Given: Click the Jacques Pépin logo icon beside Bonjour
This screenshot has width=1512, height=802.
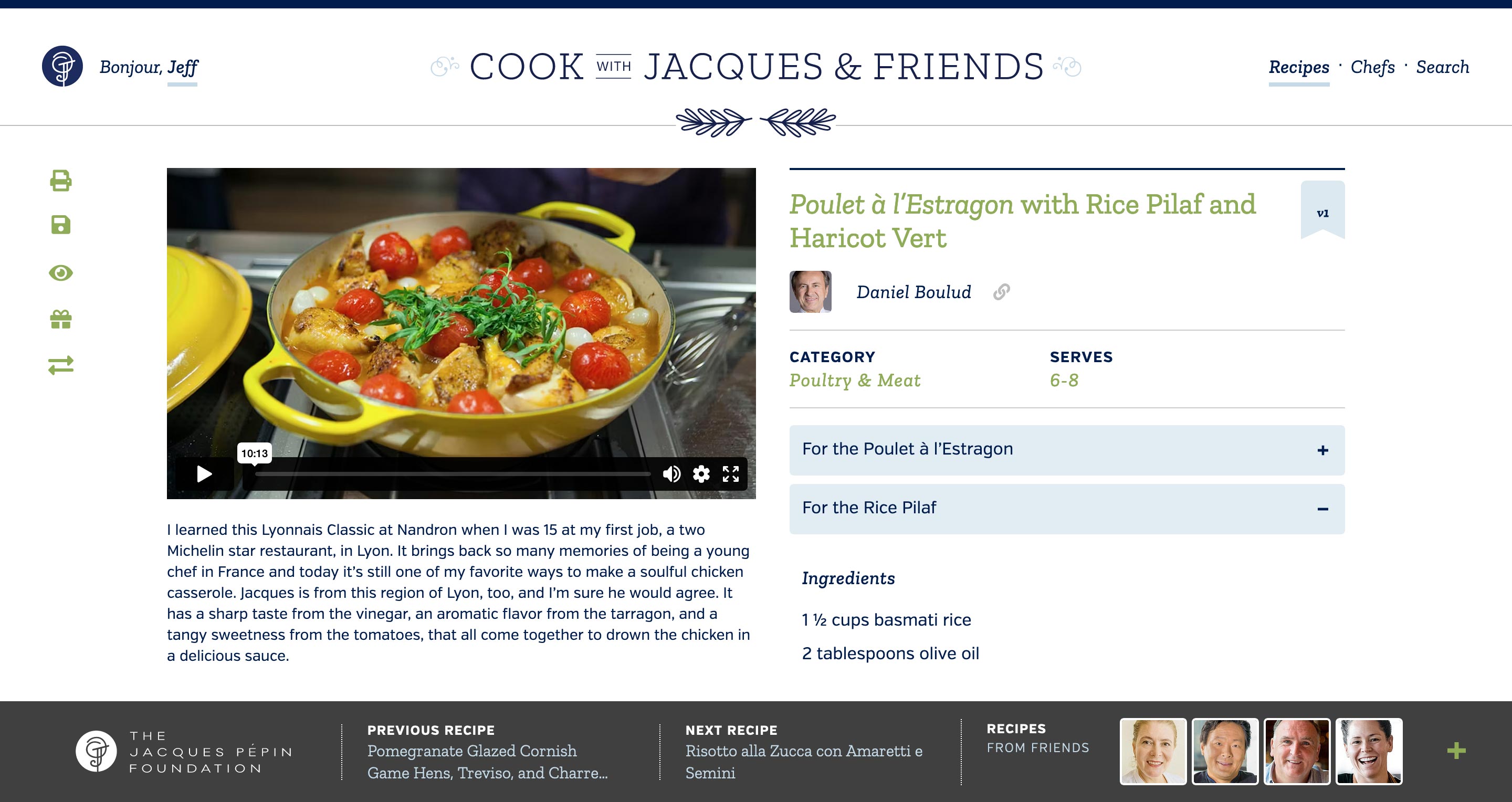Looking at the screenshot, I should point(62,66).
